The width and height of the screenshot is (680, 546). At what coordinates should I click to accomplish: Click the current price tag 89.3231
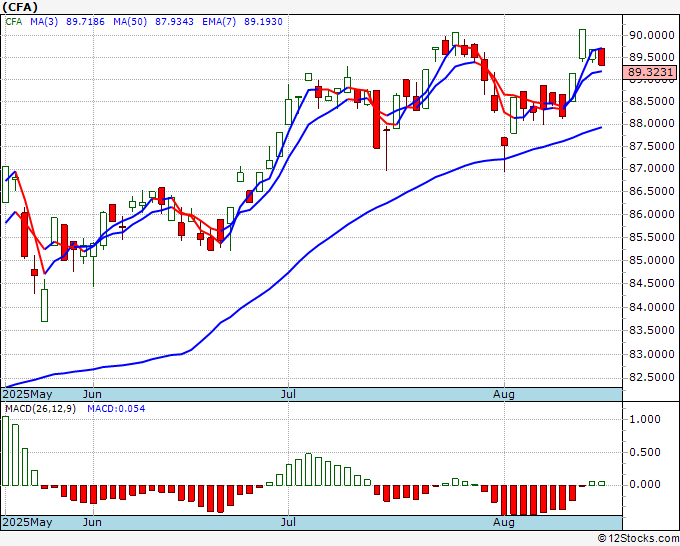click(649, 72)
